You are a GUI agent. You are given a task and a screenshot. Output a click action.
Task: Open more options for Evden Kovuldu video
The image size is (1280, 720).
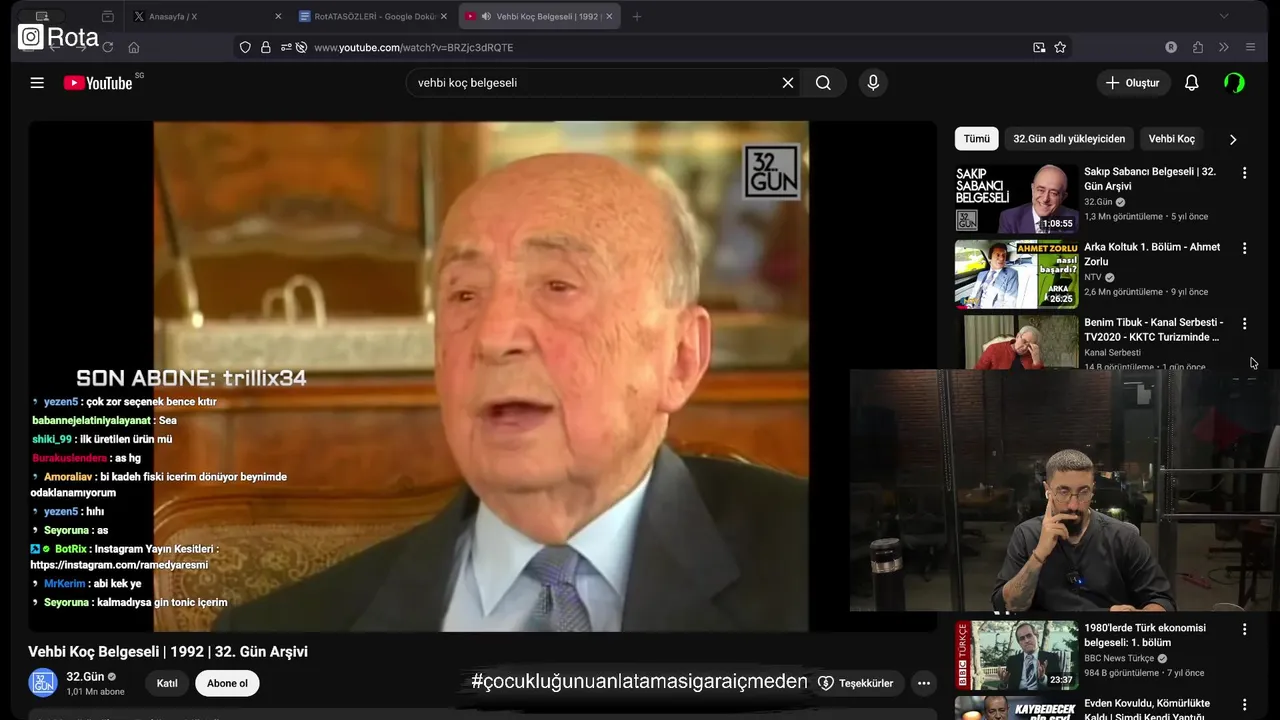(1244, 705)
